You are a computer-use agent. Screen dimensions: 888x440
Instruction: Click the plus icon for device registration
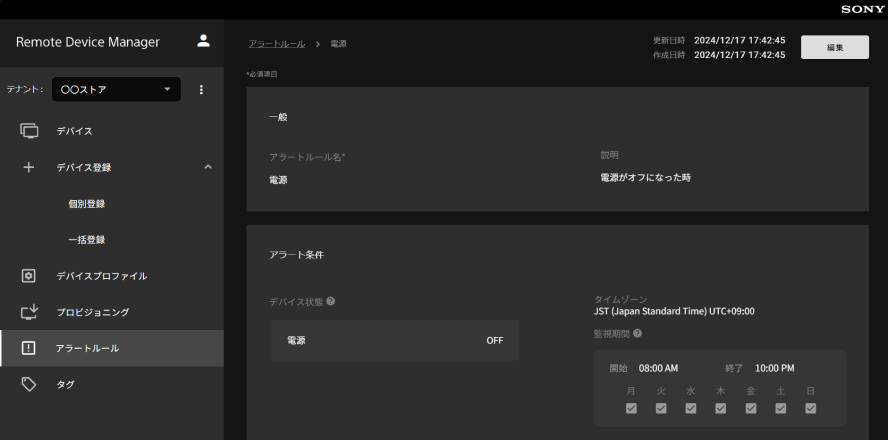point(29,167)
